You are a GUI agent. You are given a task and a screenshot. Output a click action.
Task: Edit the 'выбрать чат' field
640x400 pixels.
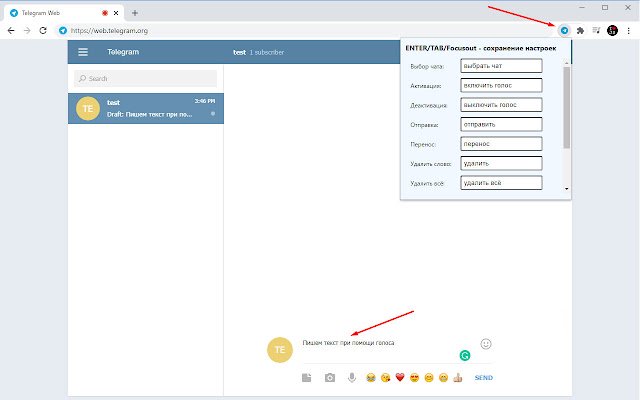pos(501,66)
